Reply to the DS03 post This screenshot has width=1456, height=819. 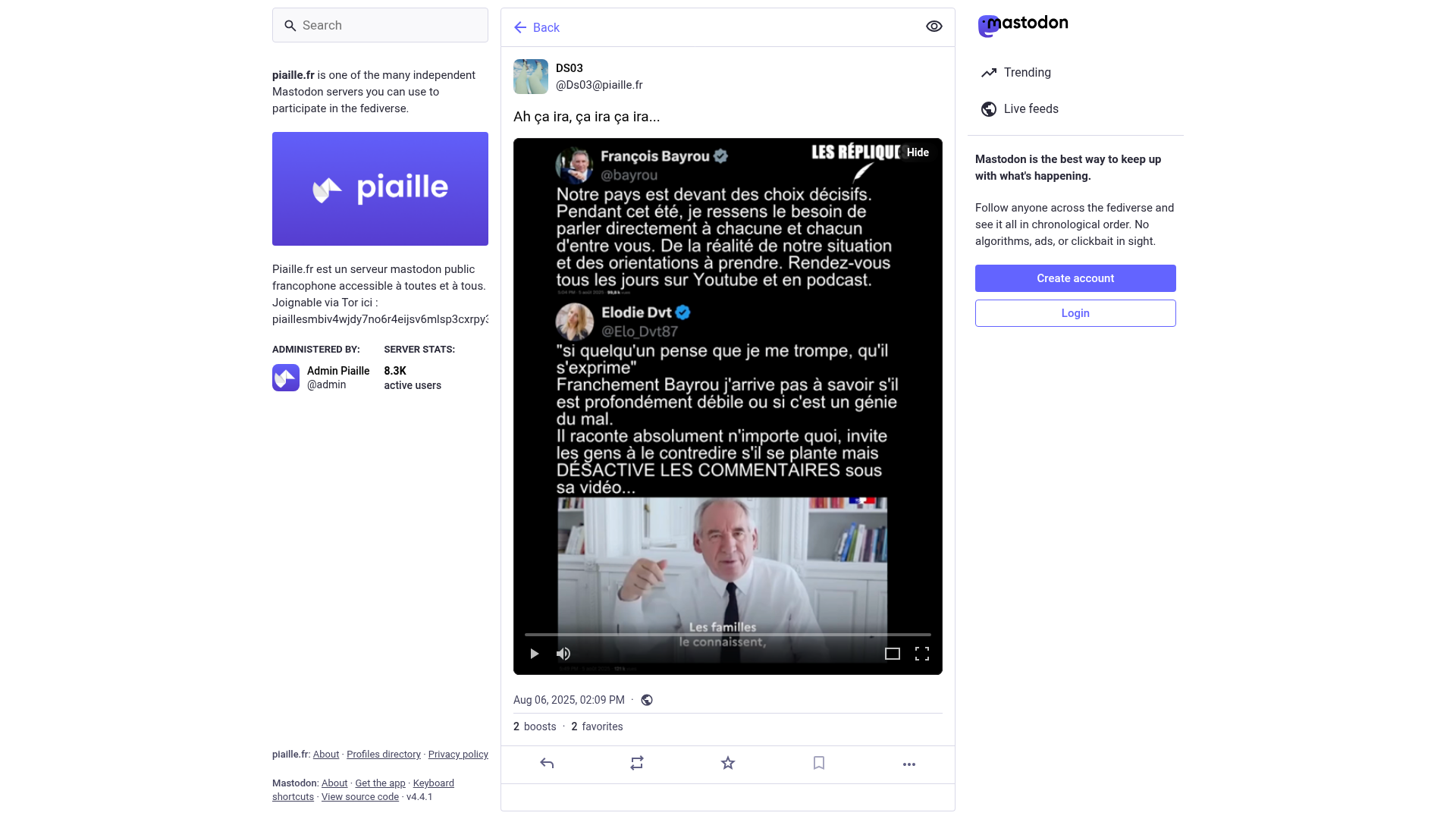tap(547, 764)
